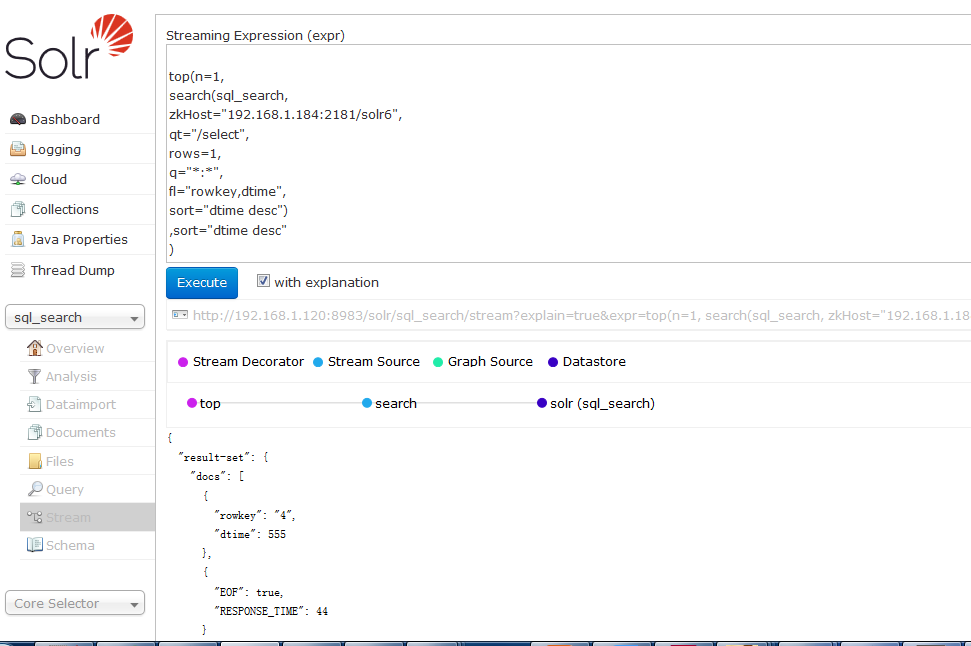The image size is (971, 646).
Task: Click the "EOF": true line
Action: tap(249, 592)
